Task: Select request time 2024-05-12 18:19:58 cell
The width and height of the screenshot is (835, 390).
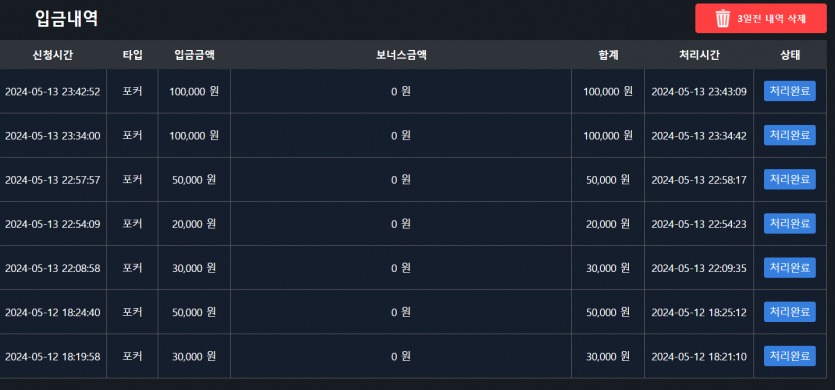Action: (53, 356)
